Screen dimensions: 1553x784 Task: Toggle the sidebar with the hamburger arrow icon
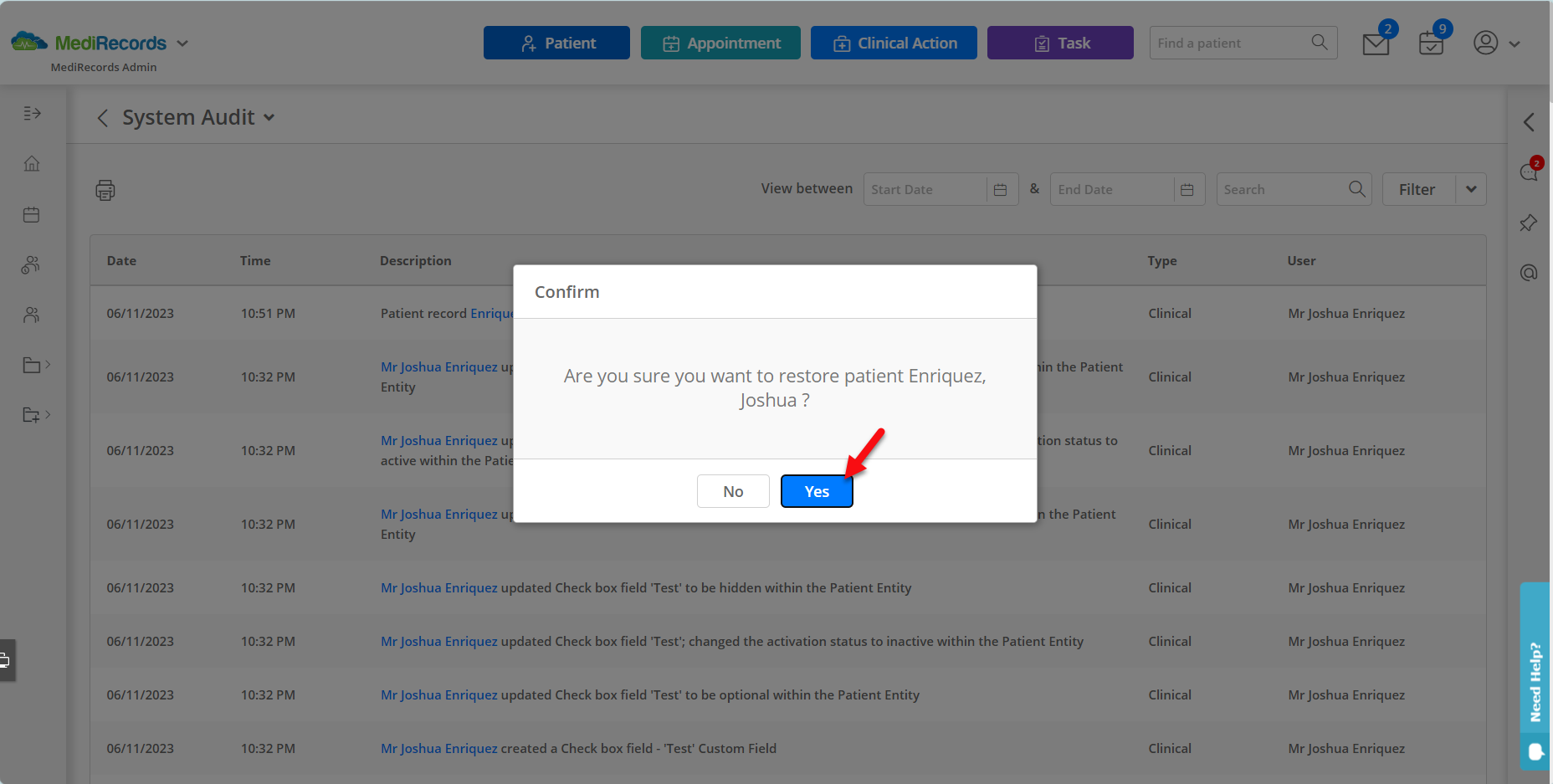32,113
